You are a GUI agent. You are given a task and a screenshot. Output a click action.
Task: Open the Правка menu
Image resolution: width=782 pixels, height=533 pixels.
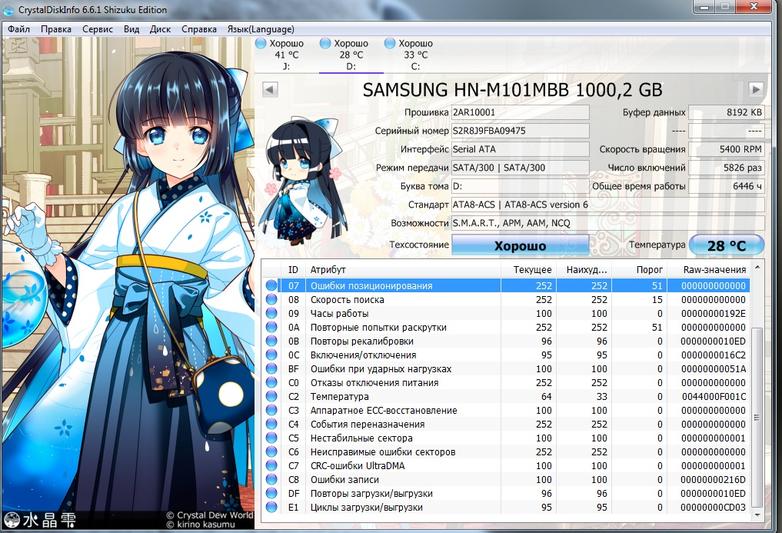point(56,29)
